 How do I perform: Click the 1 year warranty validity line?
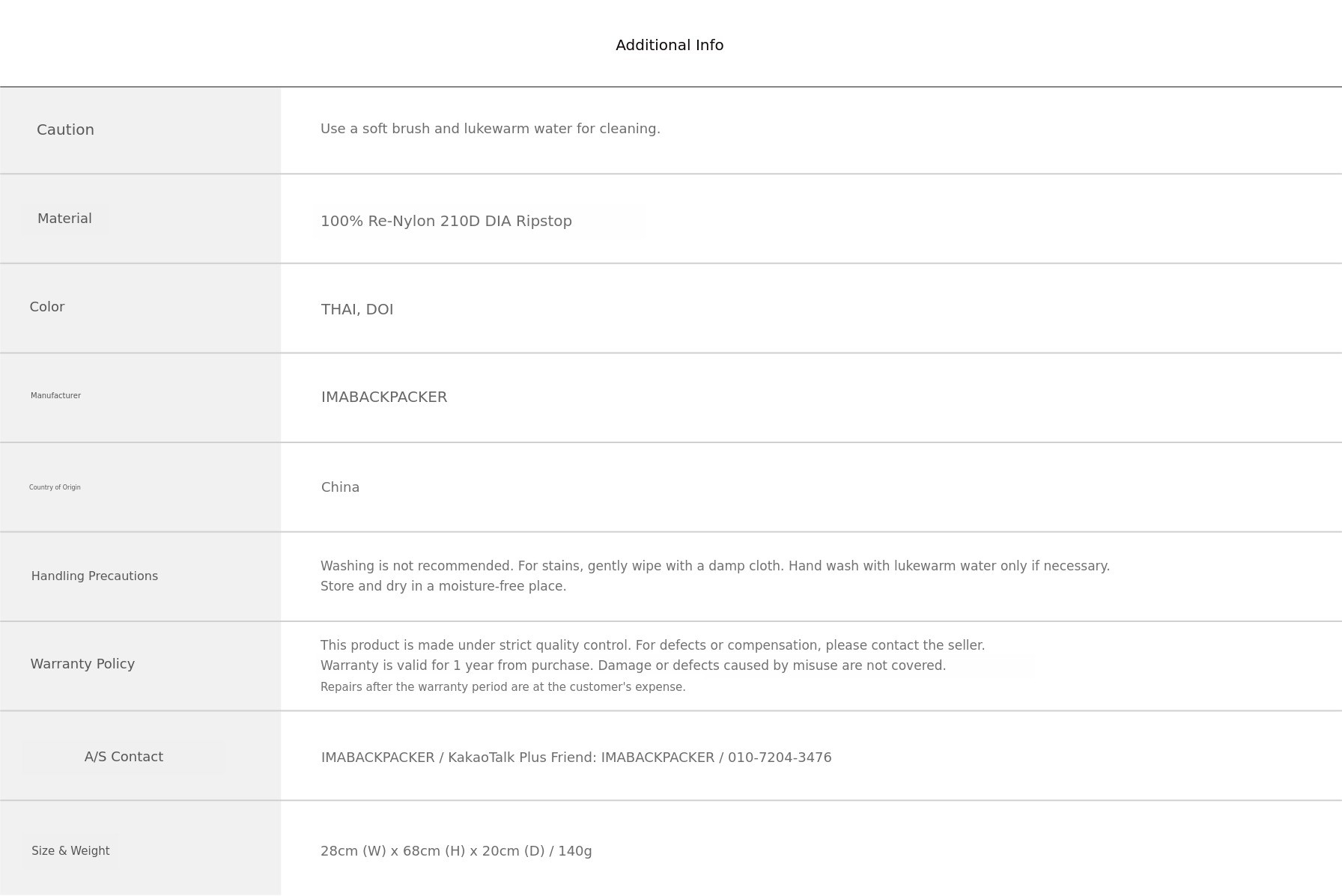point(633,665)
